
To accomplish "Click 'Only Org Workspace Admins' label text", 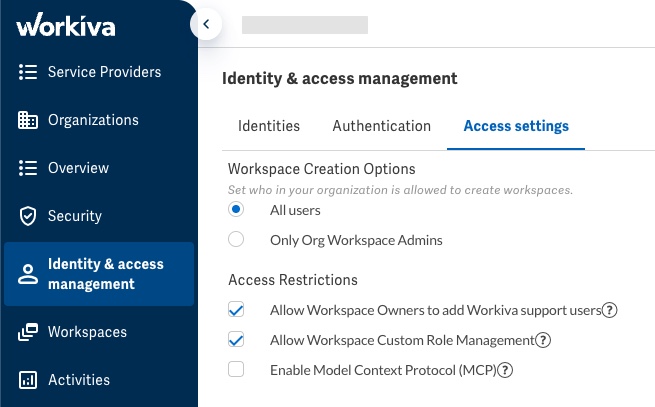I will click(x=356, y=240).
